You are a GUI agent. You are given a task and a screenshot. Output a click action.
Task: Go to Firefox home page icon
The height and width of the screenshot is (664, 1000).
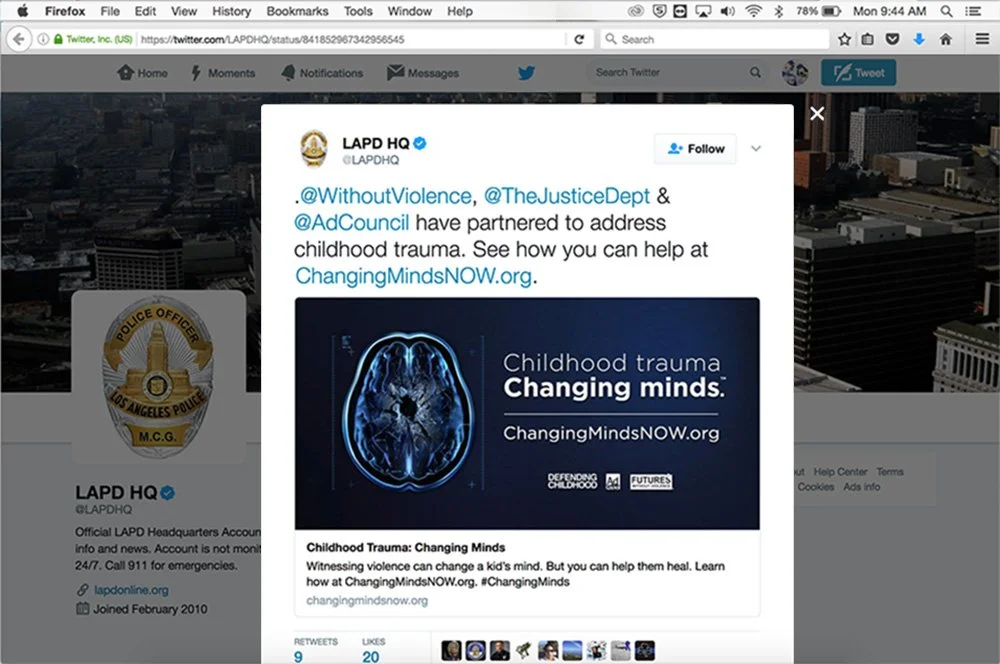(x=946, y=40)
